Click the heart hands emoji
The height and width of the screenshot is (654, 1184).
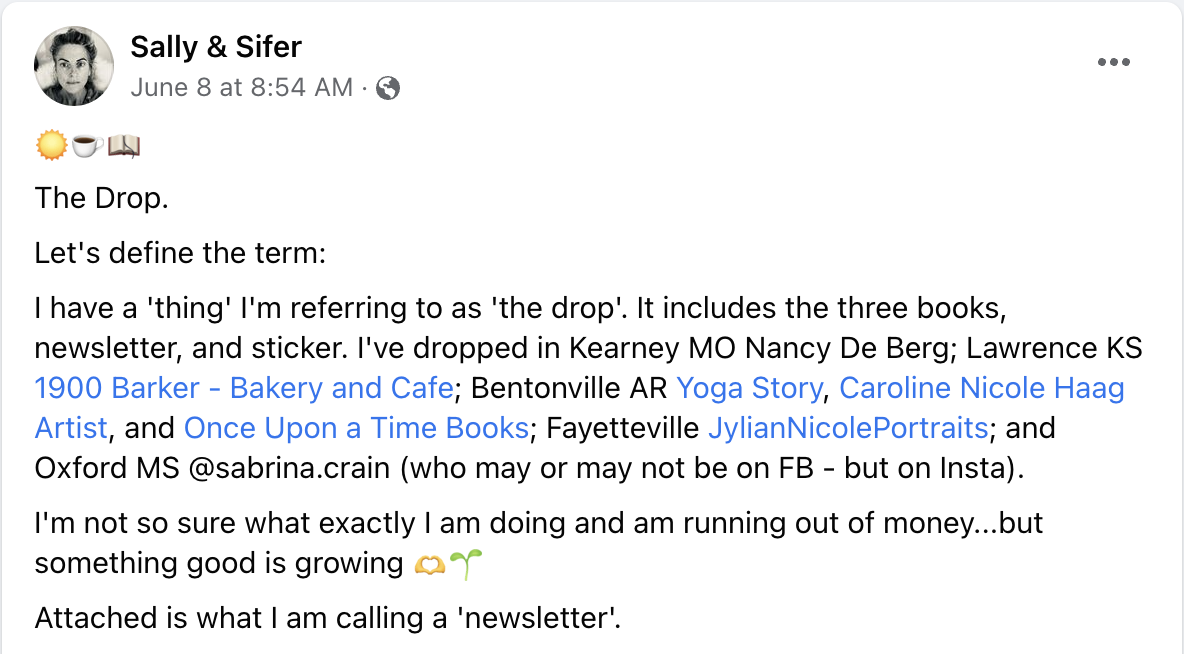click(428, 565)
